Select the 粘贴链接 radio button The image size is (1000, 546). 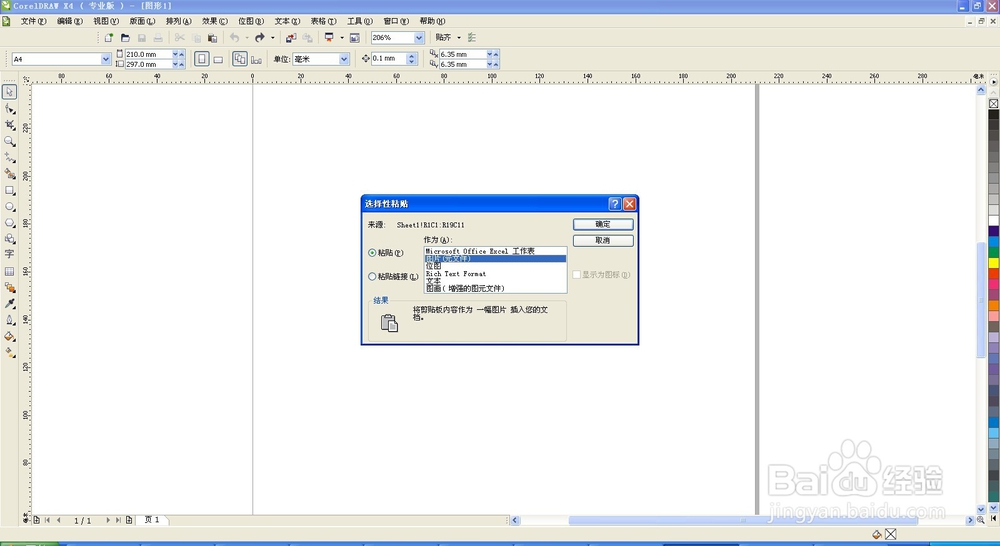click(x=372, y=277)
